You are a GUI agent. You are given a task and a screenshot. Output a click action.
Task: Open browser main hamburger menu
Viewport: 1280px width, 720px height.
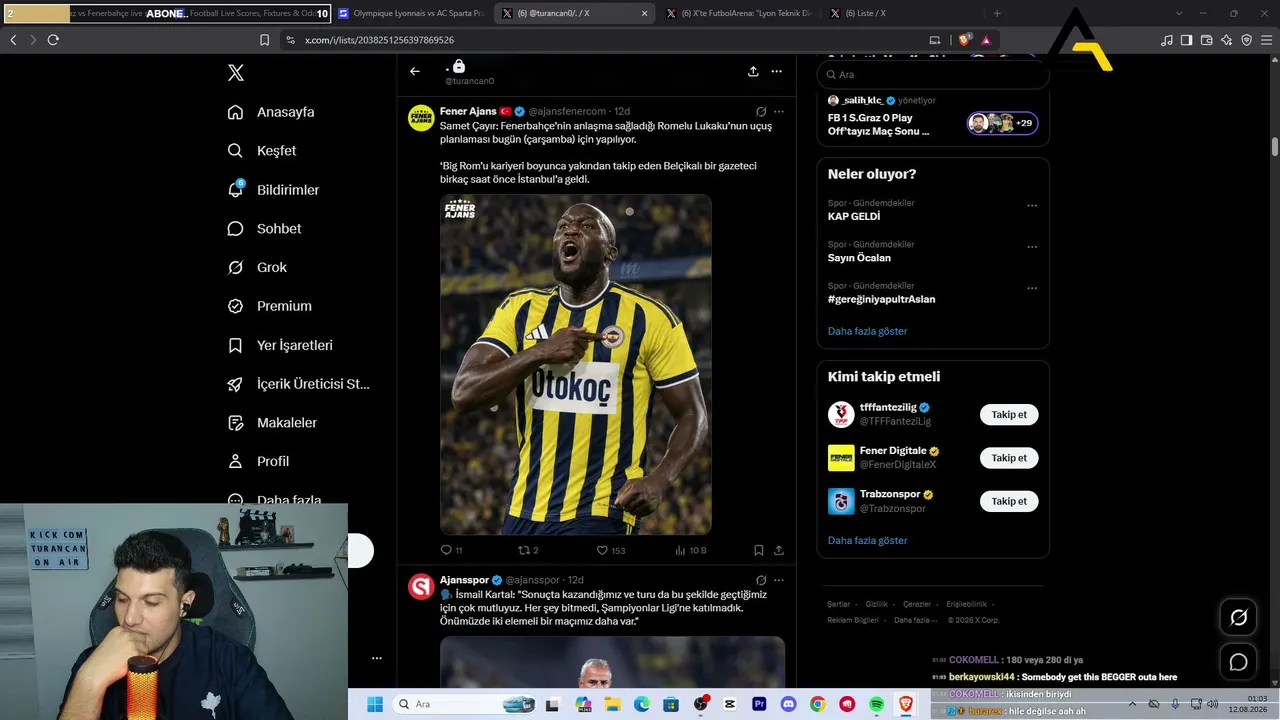(1266, 40)
